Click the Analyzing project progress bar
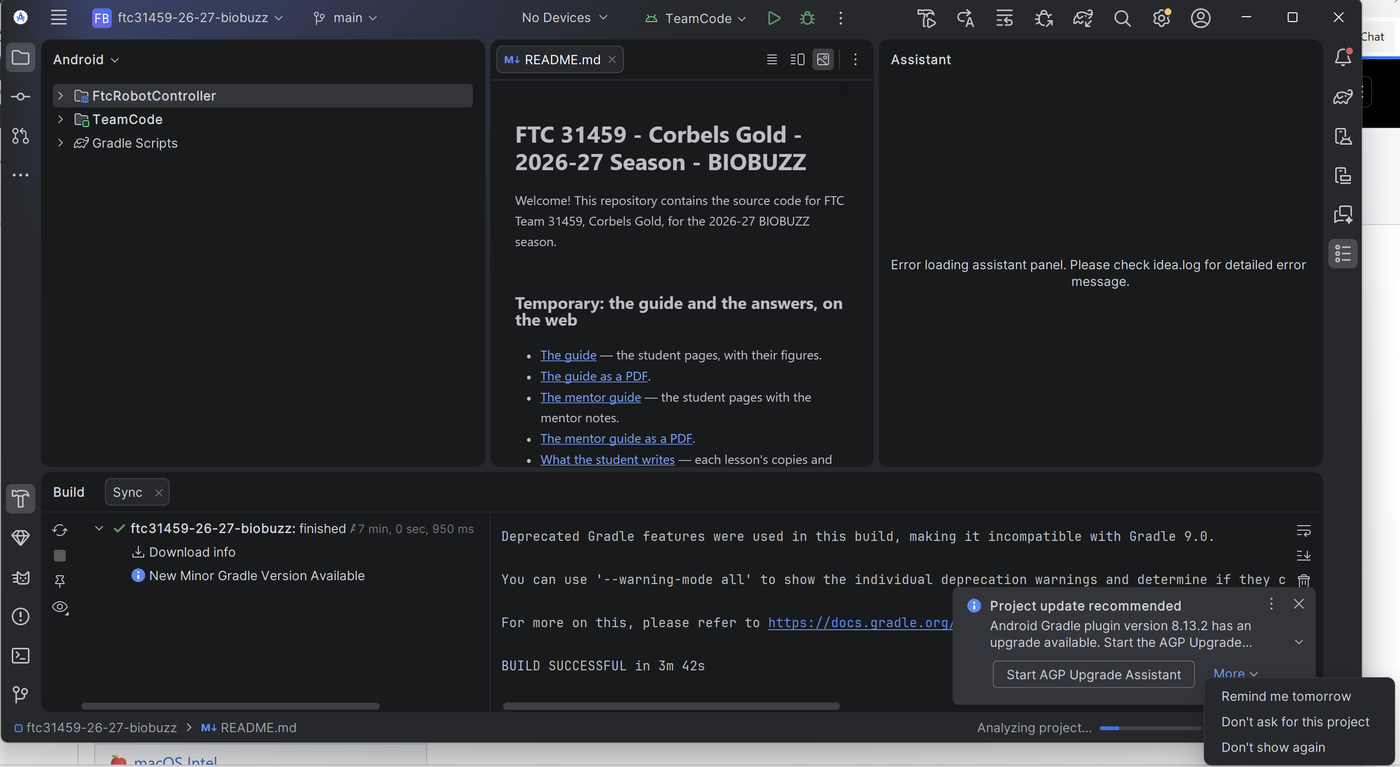 pyautogui.click(x=1150, y=728)
